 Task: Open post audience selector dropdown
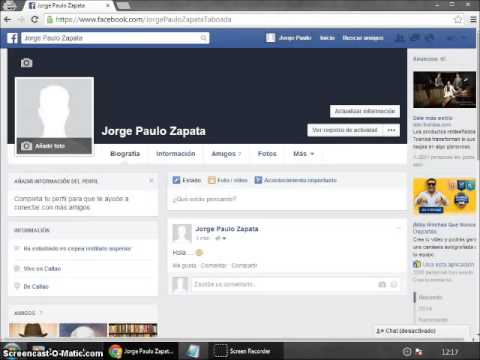[x=221, y=238]
